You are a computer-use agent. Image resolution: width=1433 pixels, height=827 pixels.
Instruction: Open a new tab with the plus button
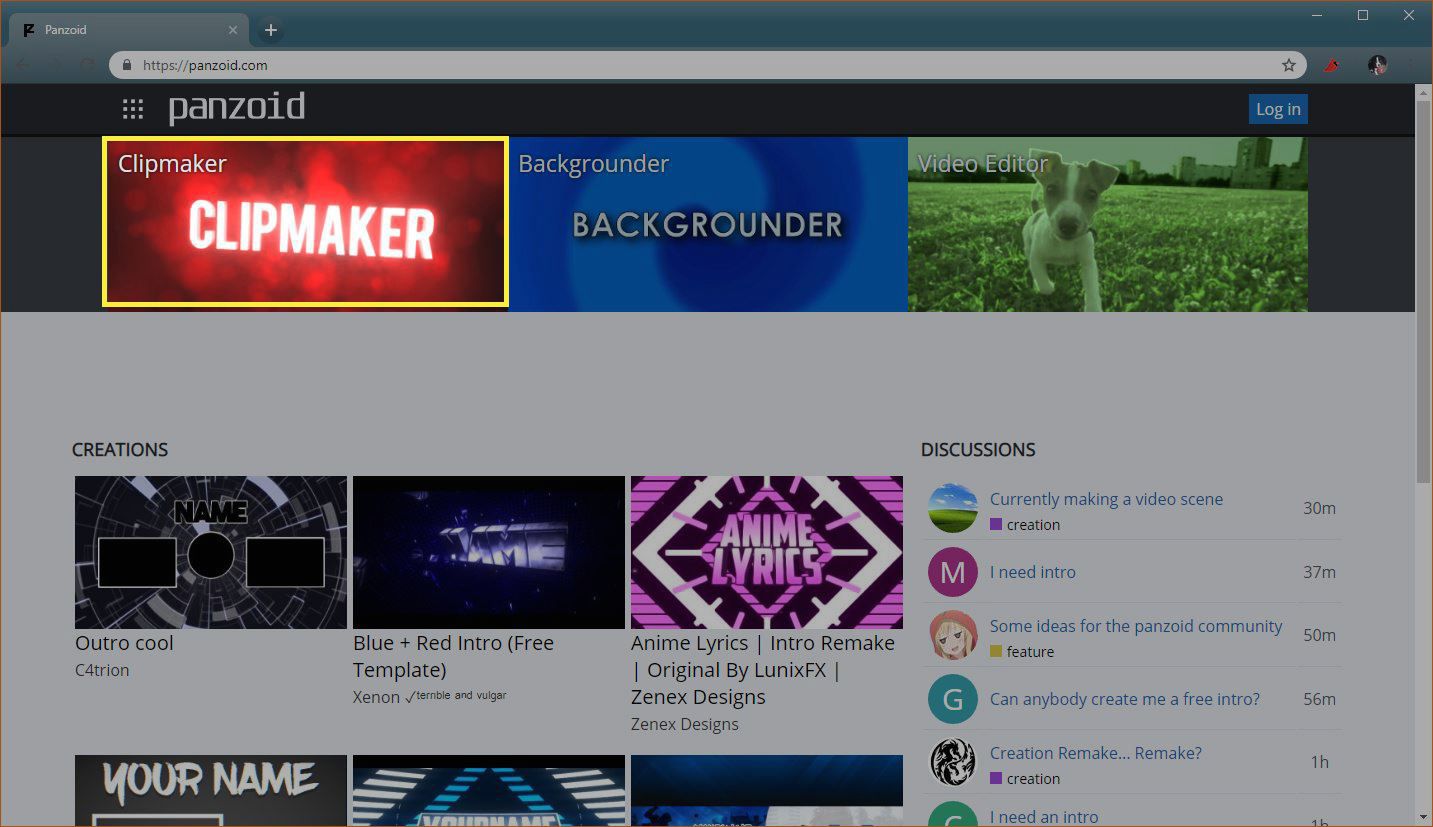[270, 30]
